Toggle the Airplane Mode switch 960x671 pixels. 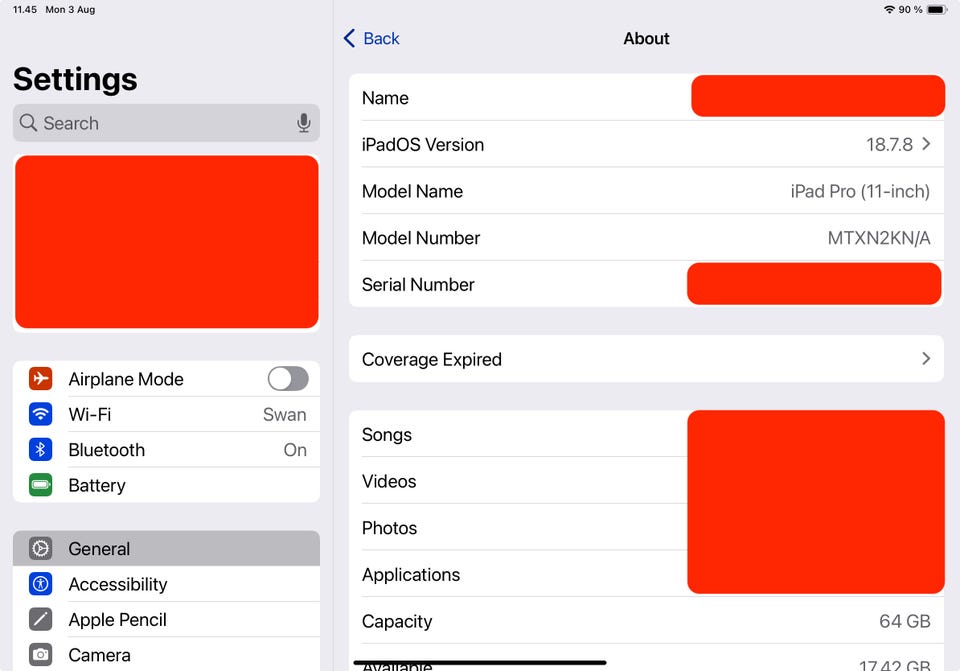pos(288,379)
